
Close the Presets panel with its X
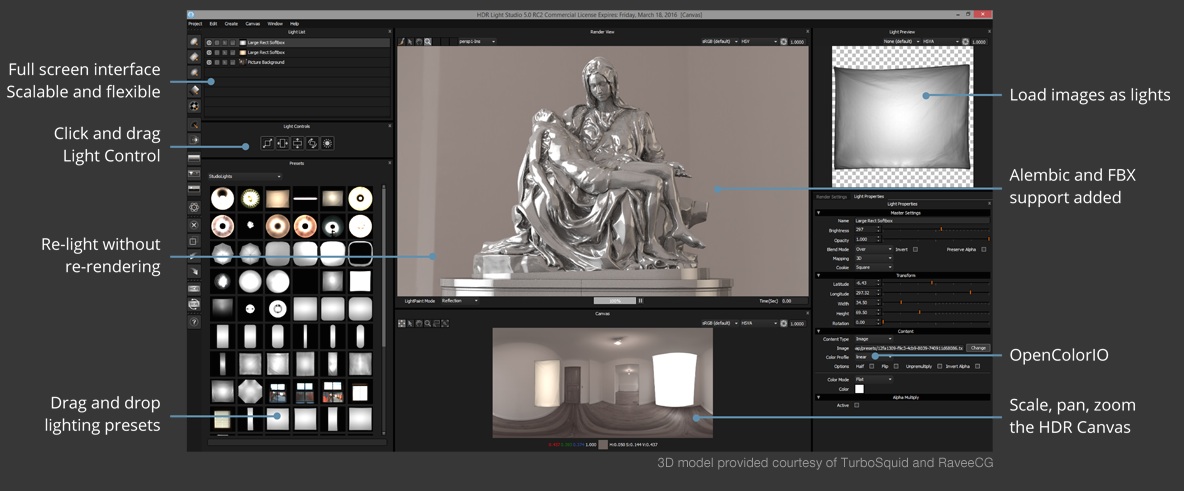point(390,163)
